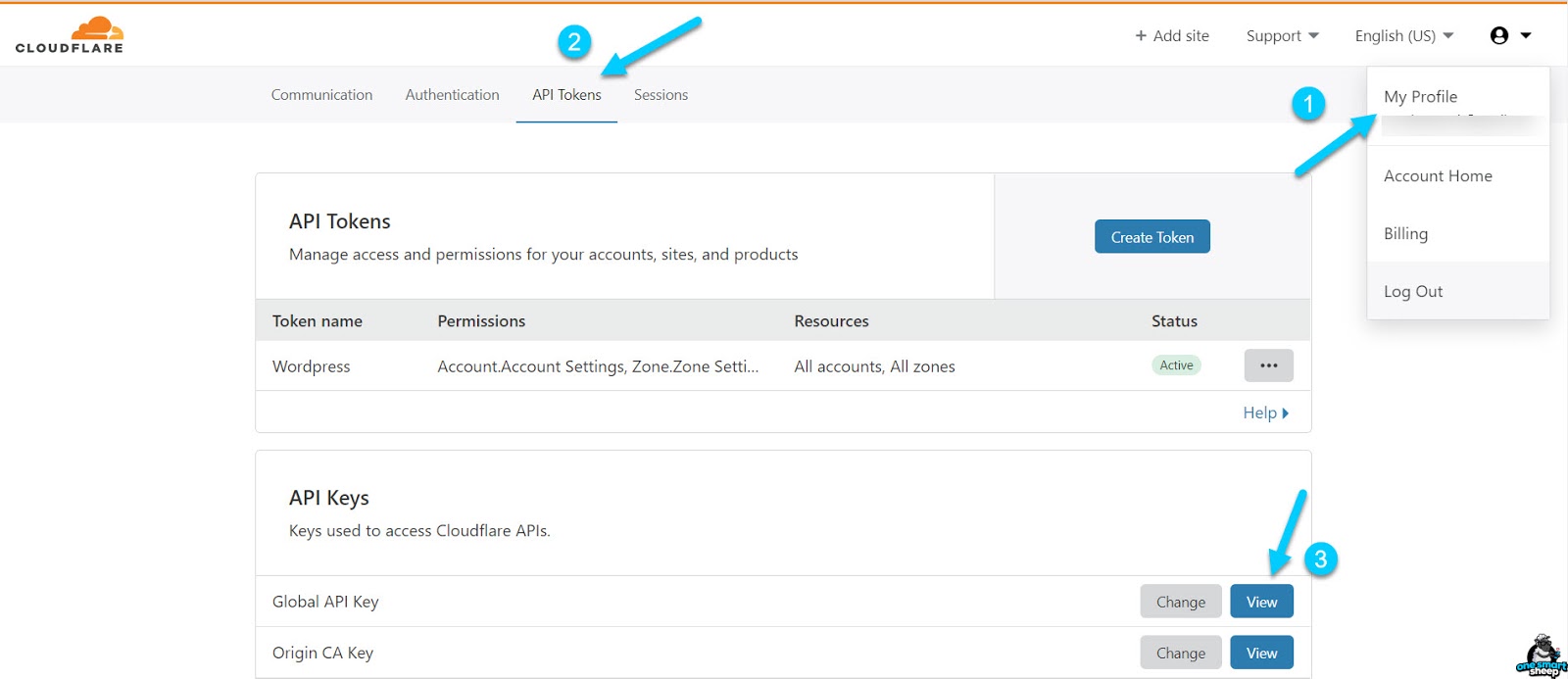Click the 'All accounts, All zones' cell
Screen dimensions: 1568x679
click(874, 366)
